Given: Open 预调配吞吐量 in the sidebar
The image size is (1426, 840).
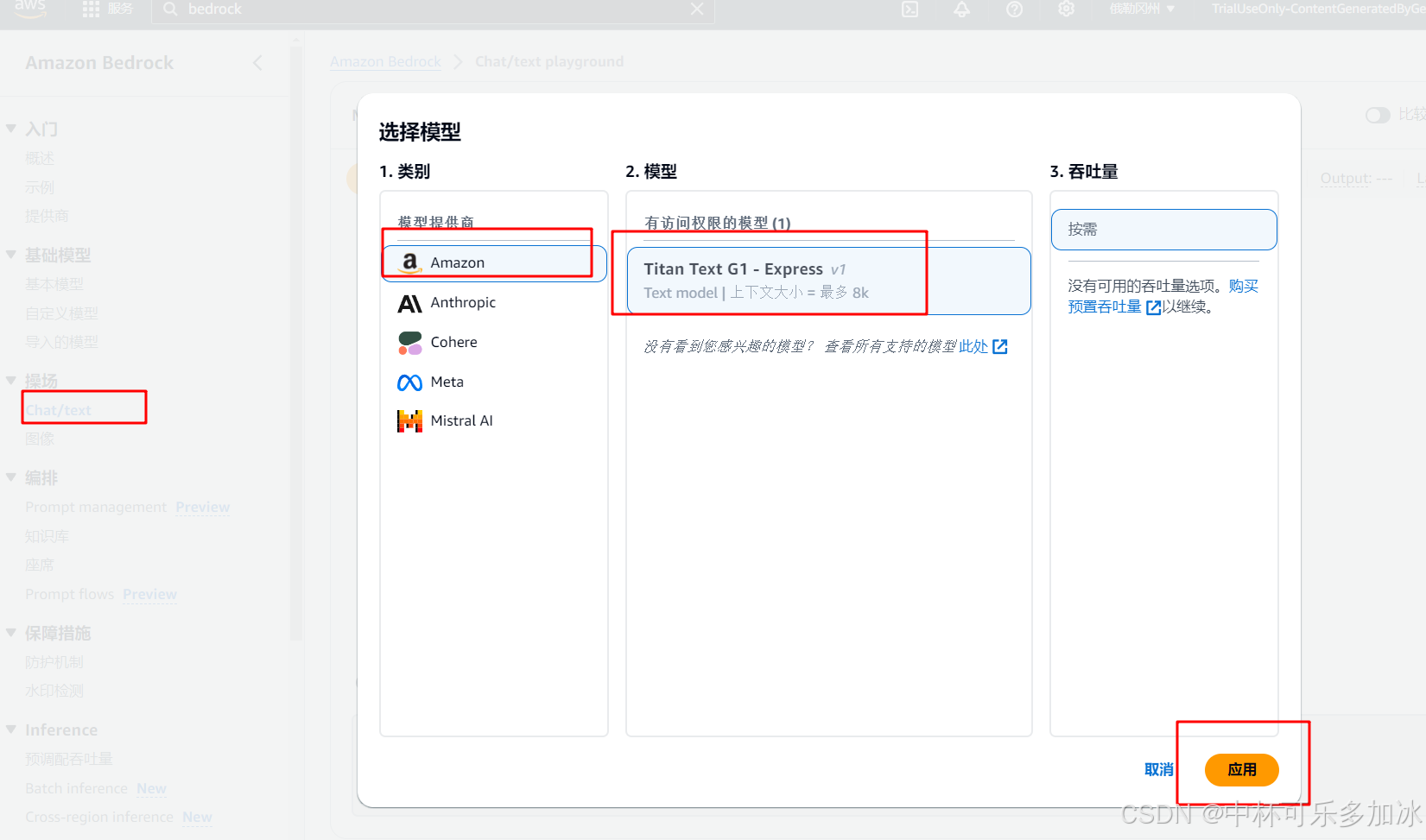Looking at the screenshot, I should [69, 759].
